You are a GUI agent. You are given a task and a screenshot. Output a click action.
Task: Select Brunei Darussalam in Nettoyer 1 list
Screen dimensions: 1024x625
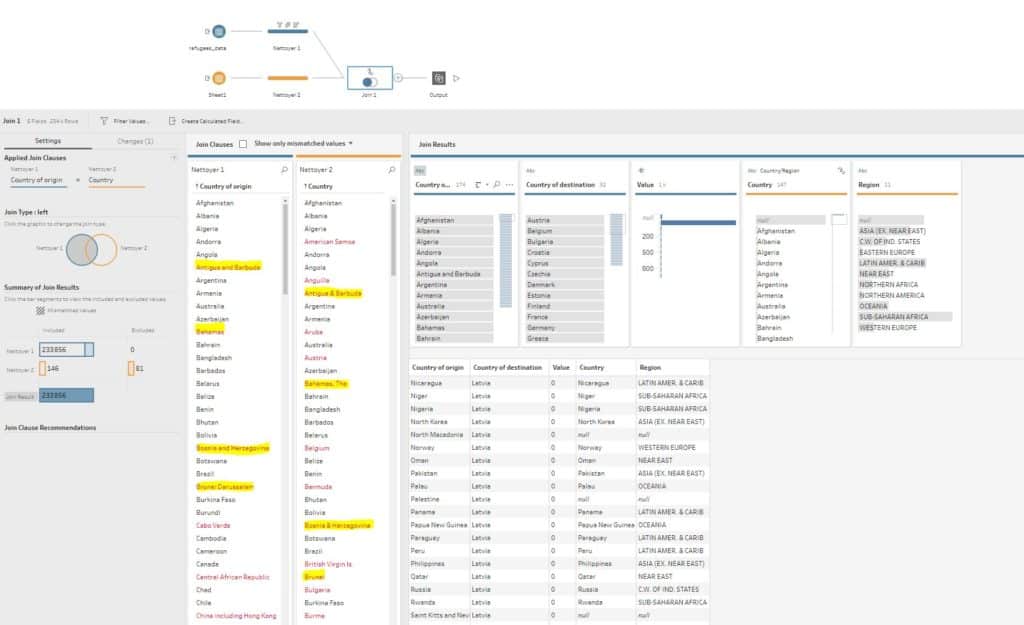225,487
